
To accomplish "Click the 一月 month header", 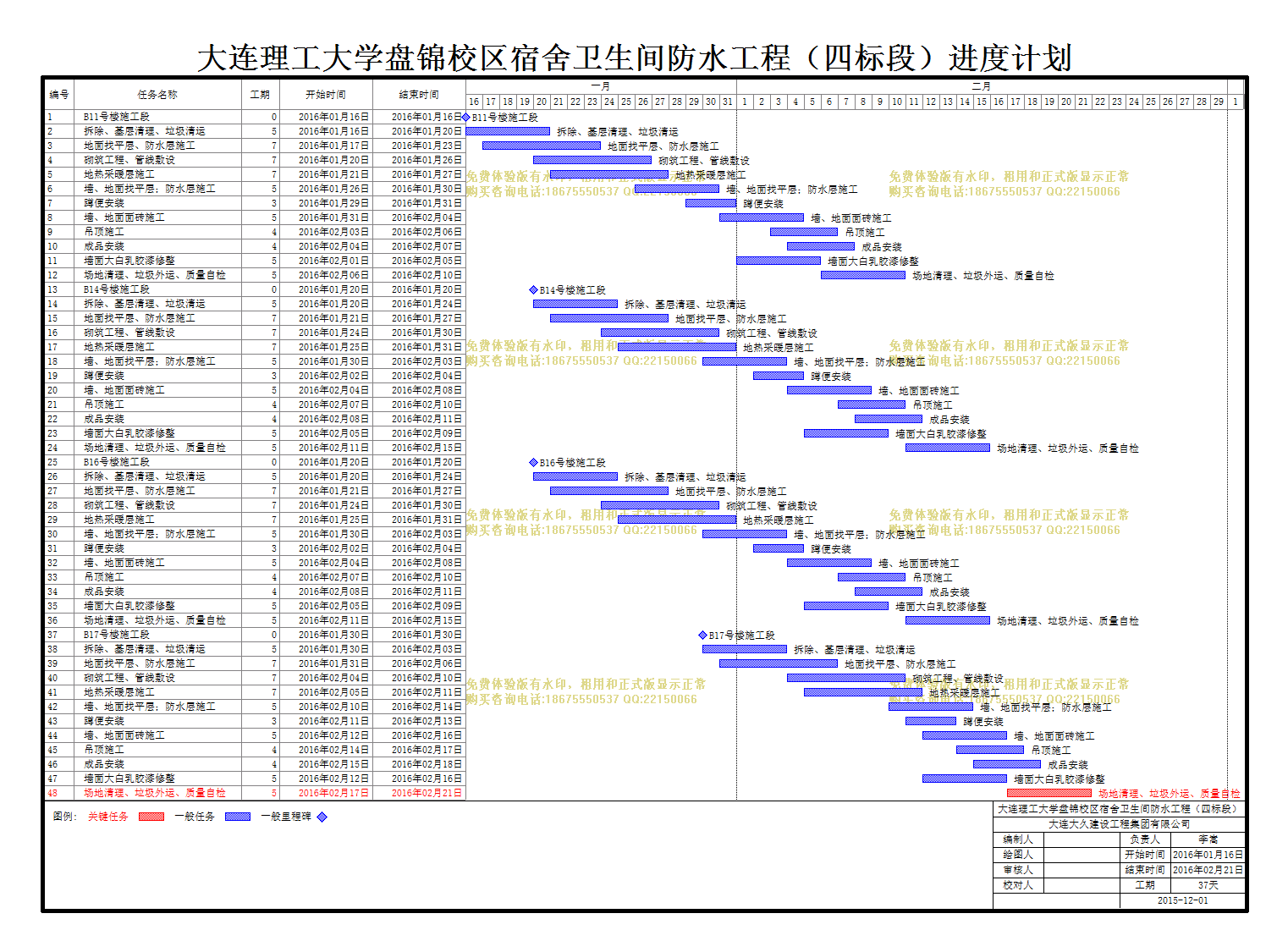I will (x=601, y=86).
